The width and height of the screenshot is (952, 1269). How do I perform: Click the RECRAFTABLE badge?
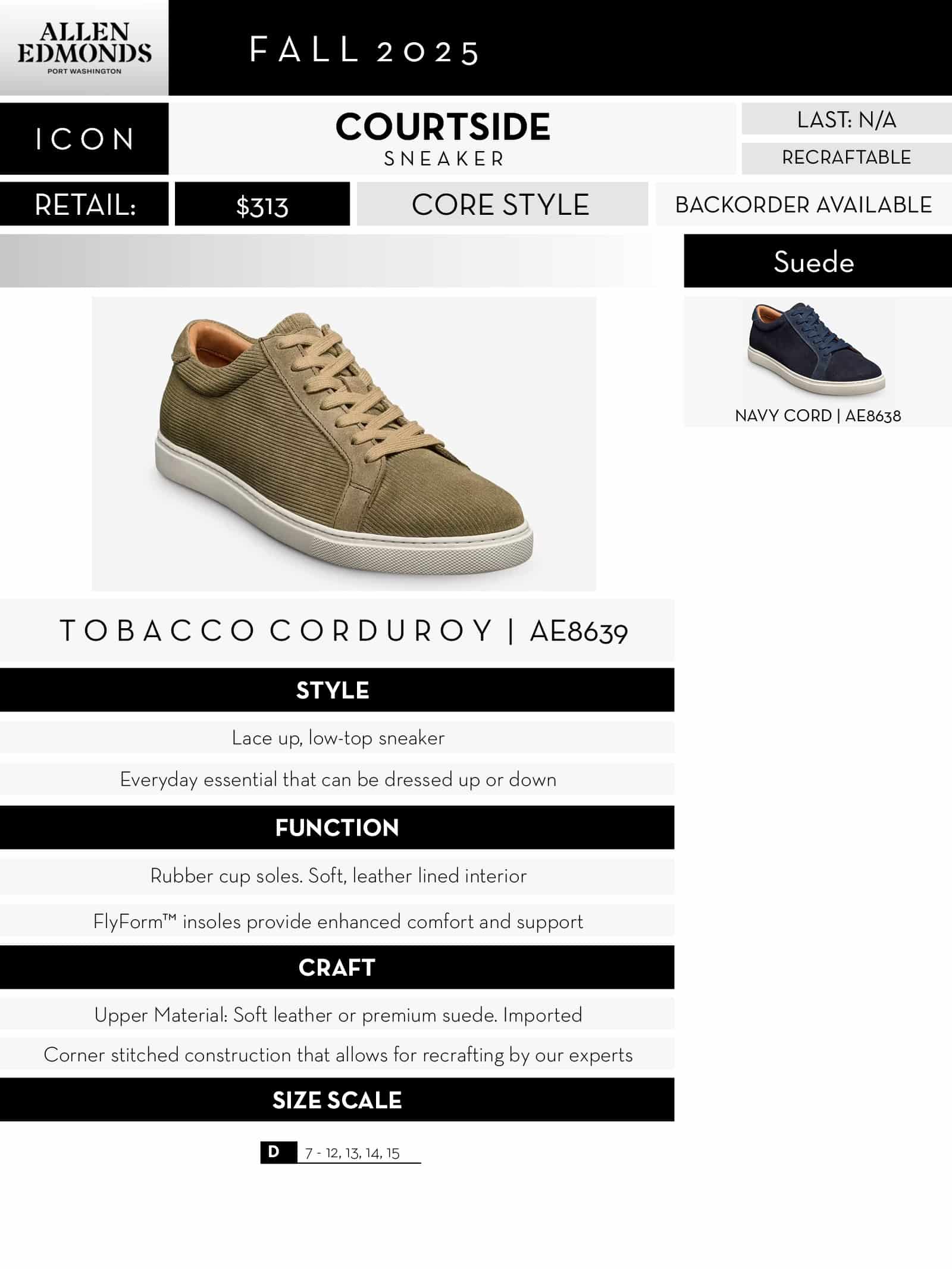pos(846,158)
